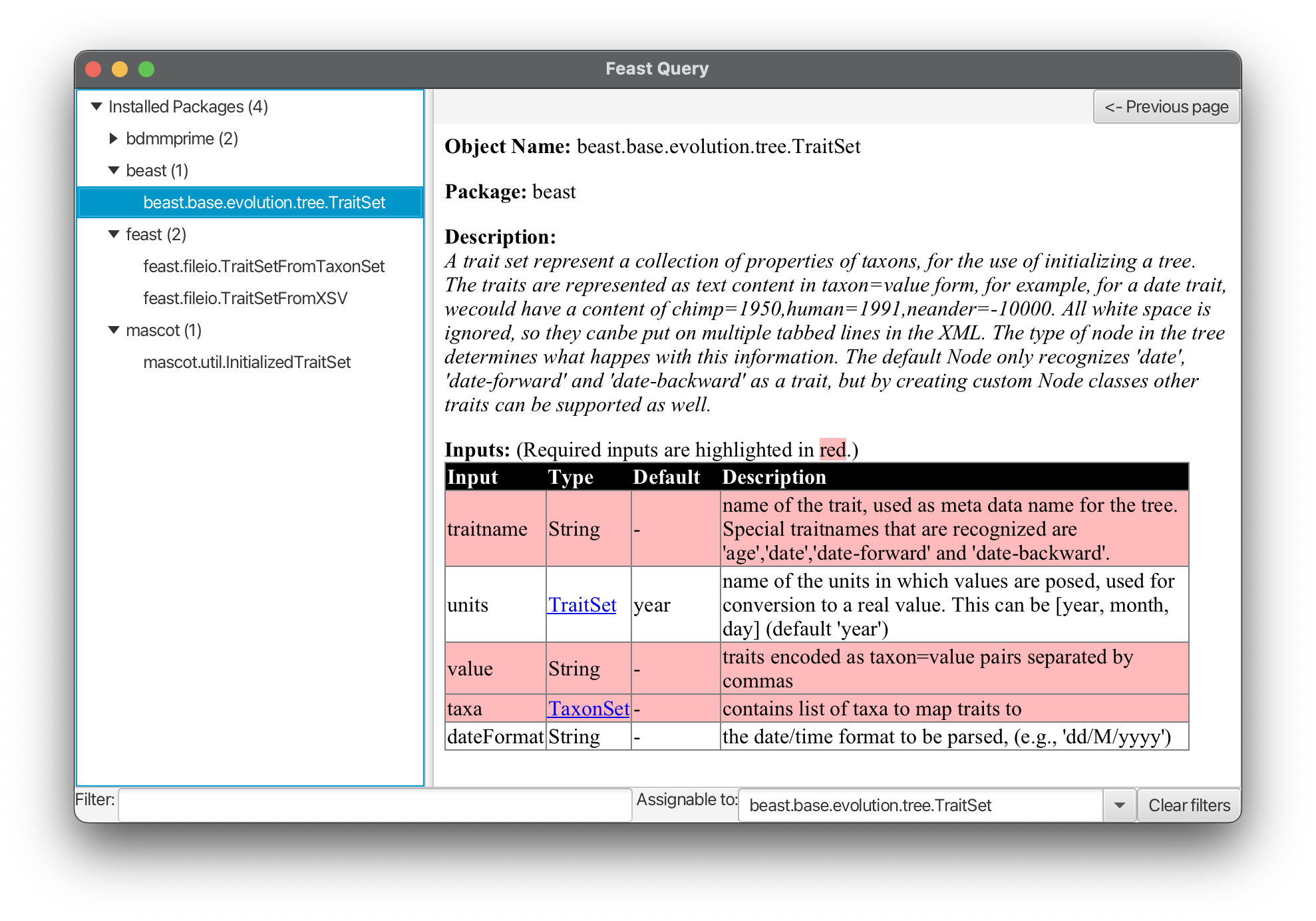
Task: Click the bdmmprime (2) label
Action: point(182,138)
